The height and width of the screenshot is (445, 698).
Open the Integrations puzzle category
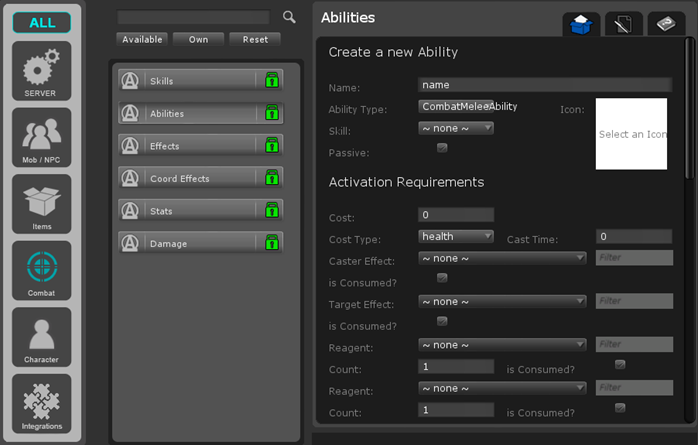41,403
